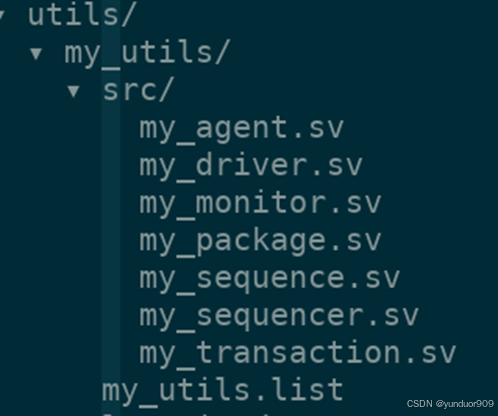Open my_monitor.sv file
498x416 pixels.
[260, 203]
